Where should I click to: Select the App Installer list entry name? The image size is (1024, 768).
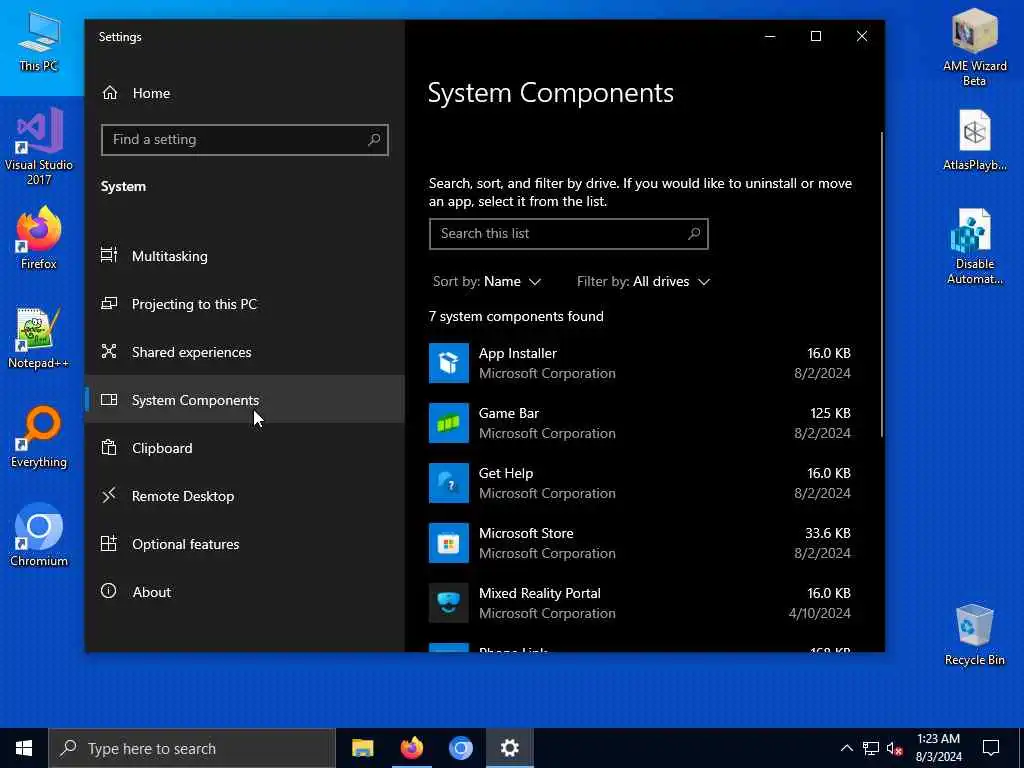click(518, 353)
